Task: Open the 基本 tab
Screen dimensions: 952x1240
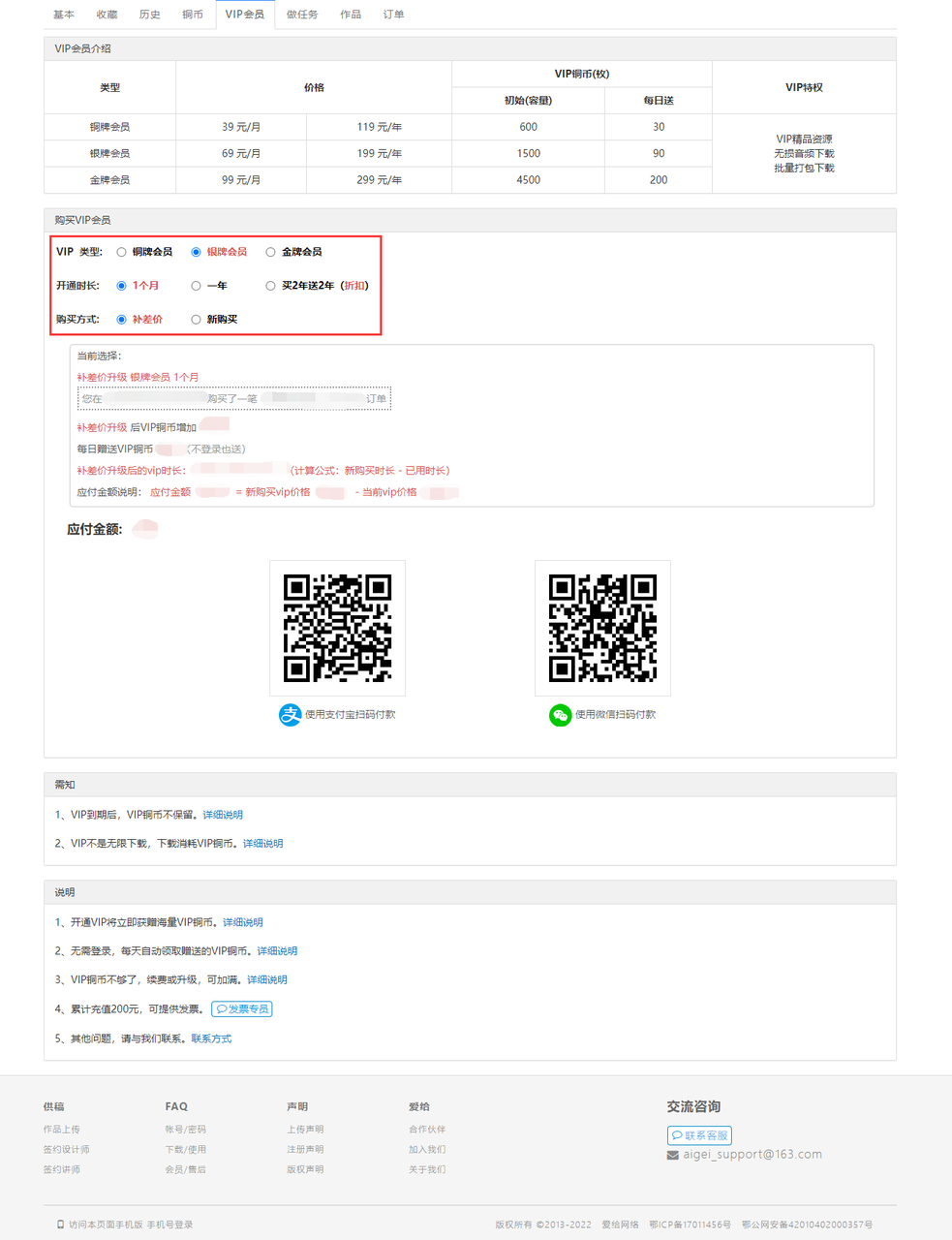Action: click(64, 15)
